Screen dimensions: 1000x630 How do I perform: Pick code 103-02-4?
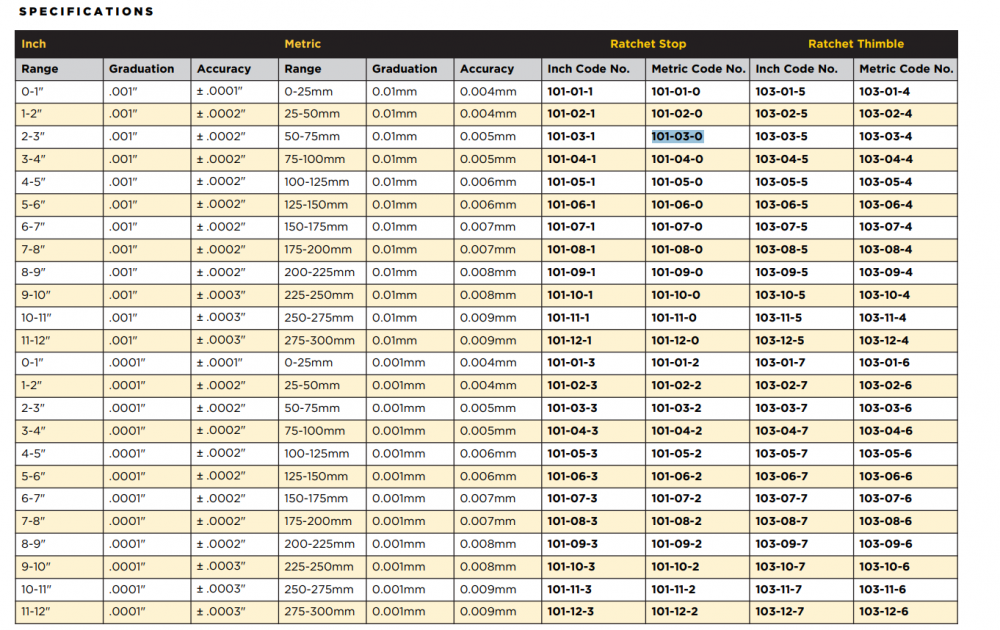click(x=886, y=114)
